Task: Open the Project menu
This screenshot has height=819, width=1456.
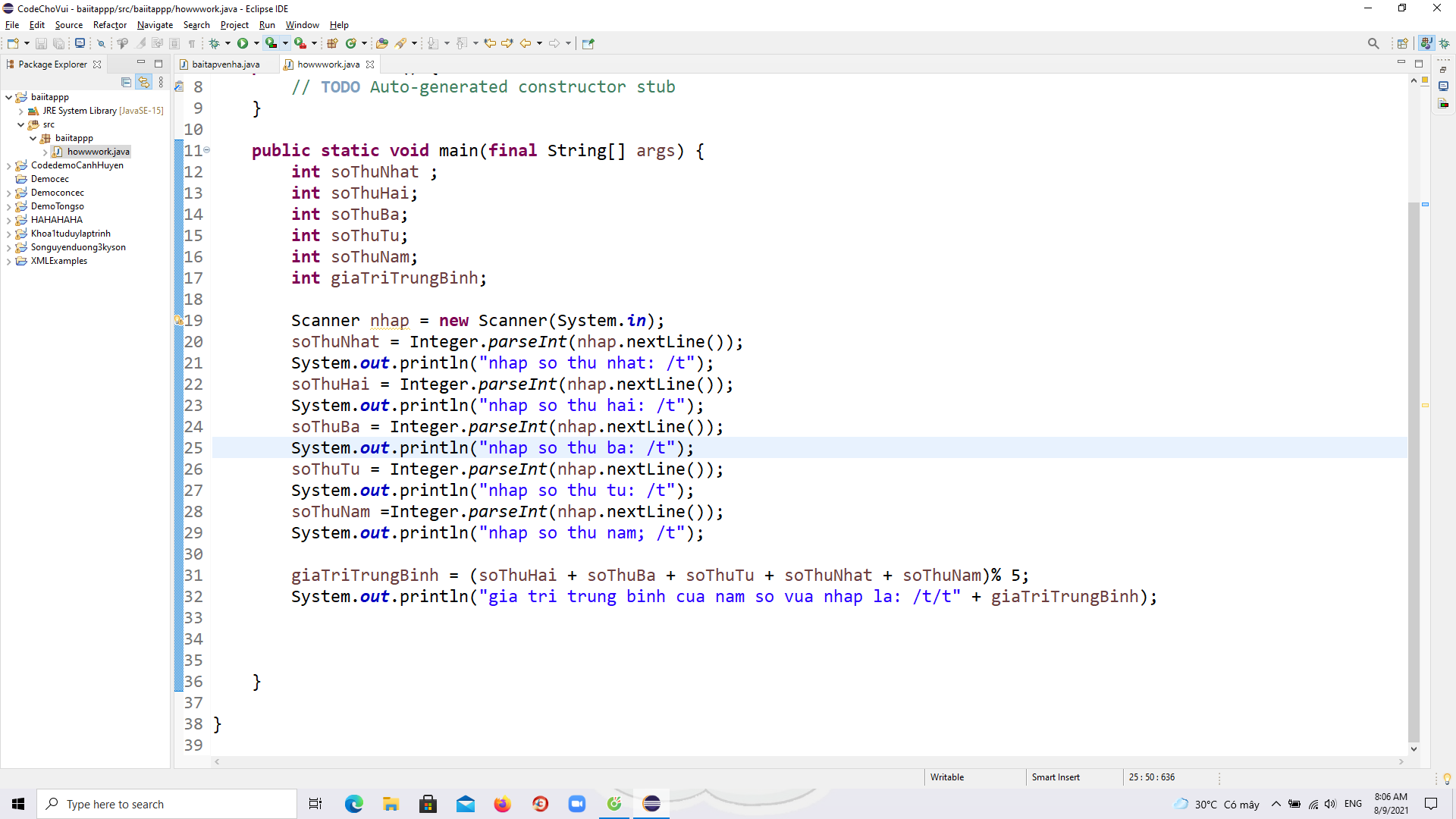Action: (234, 25)
